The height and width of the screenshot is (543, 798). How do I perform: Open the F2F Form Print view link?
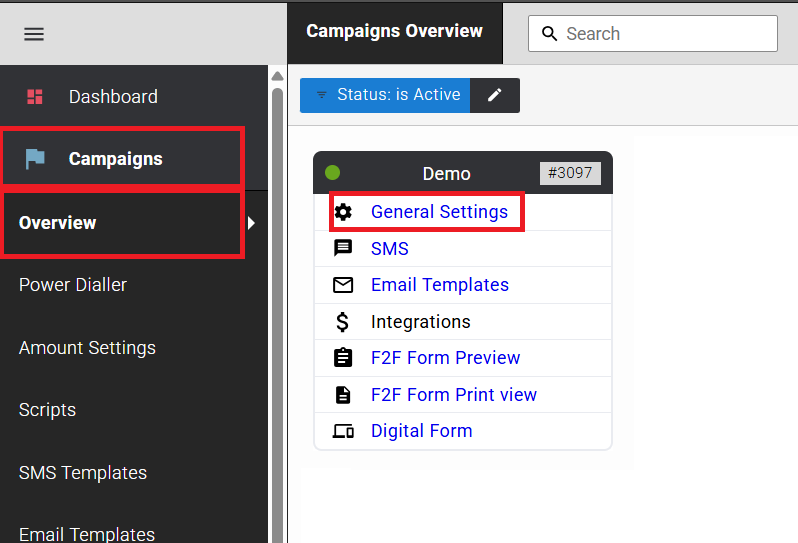click(x=453, y=395)
